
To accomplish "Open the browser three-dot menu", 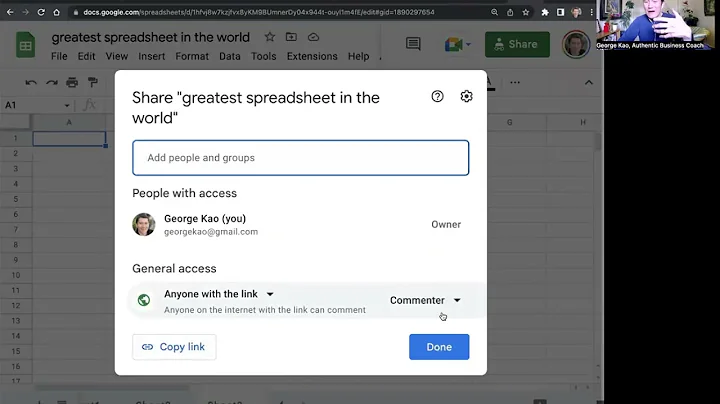I will pyautogui.click(x=591, y=12).
